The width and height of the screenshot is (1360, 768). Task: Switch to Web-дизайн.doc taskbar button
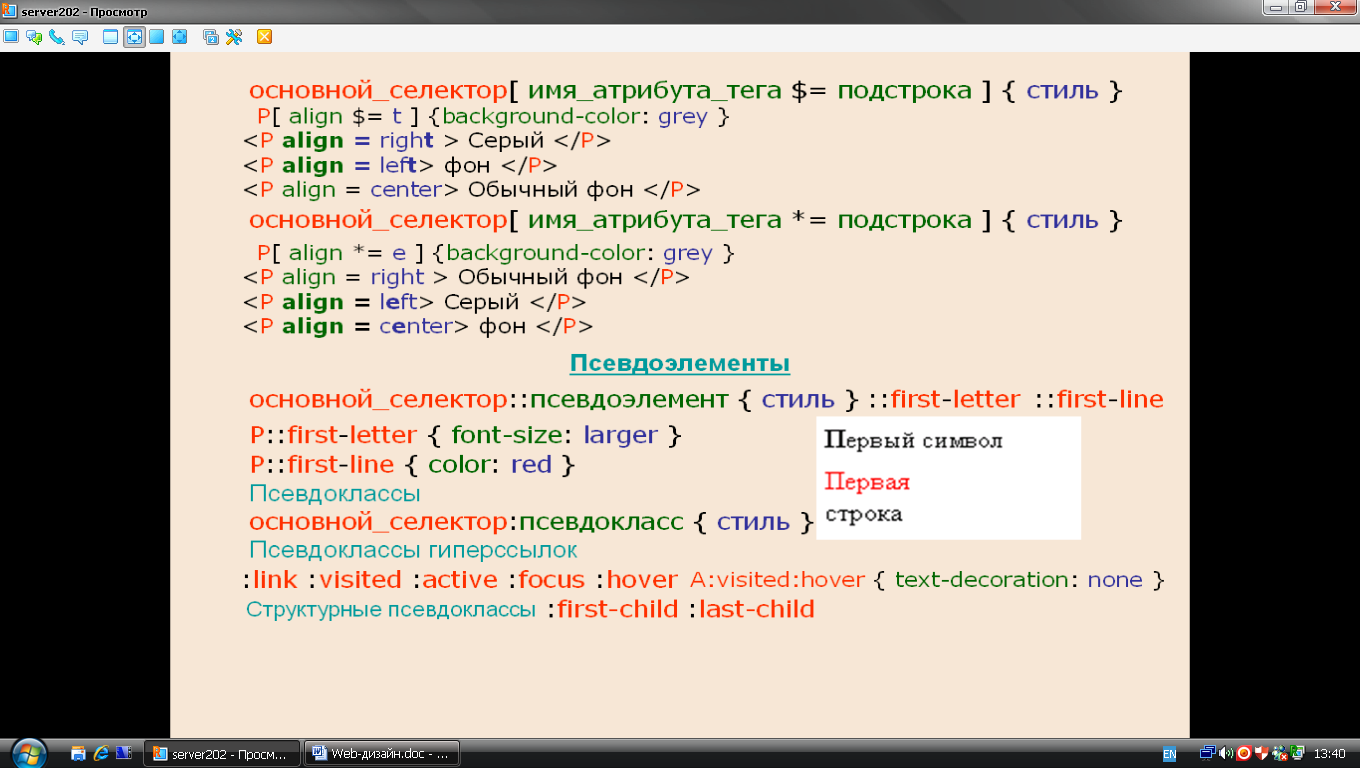coord(382,753)
